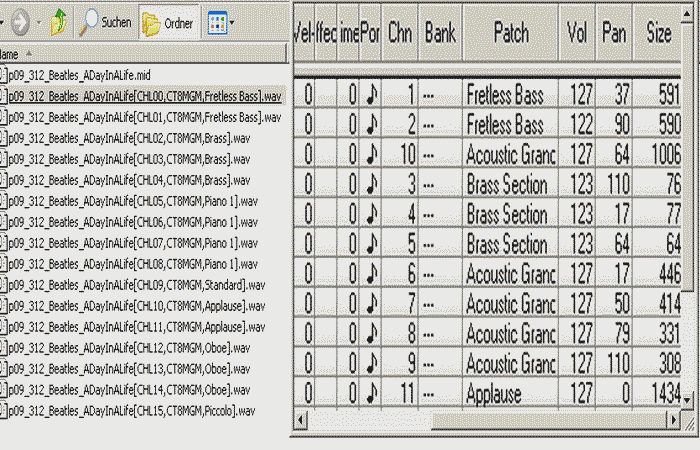The width and height of the screenshot is (700, 450).
Task: Click the Size column header
Action: coord(659,33)
